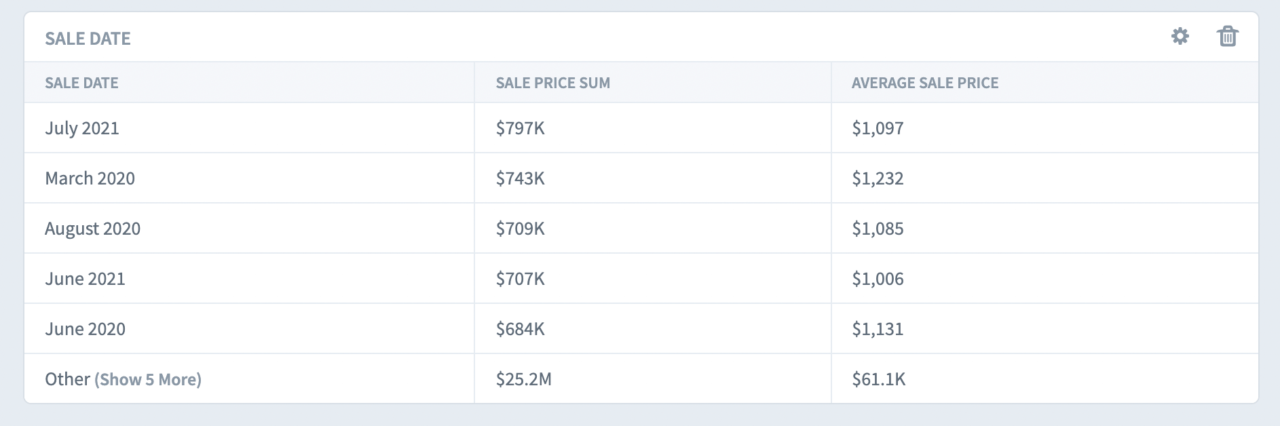The height and width of the screenshot is (426, 1280).
Task: Select the June 2020 row
Action: click(85, 329)
